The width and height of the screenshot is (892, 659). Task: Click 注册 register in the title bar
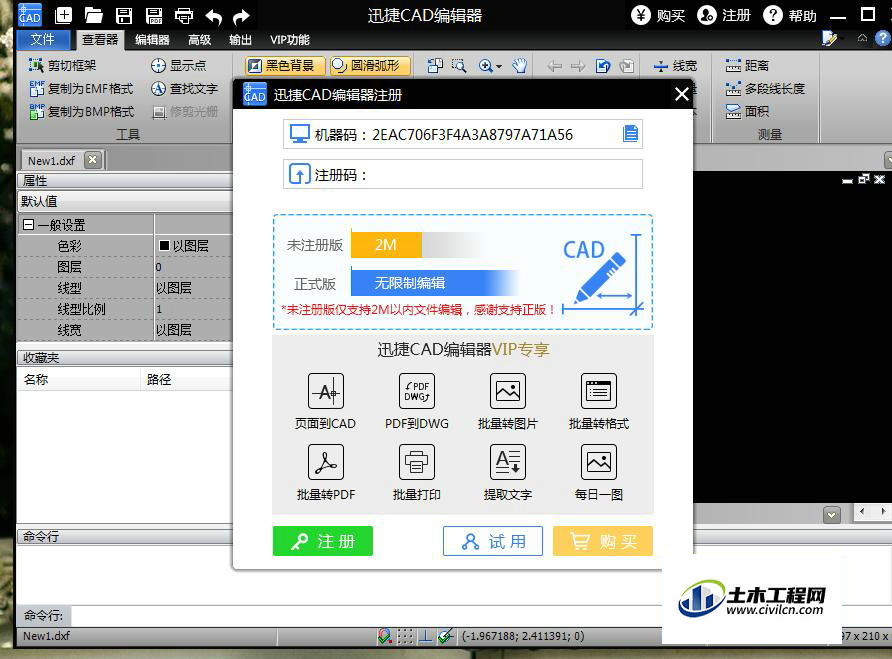pos(724,15)
